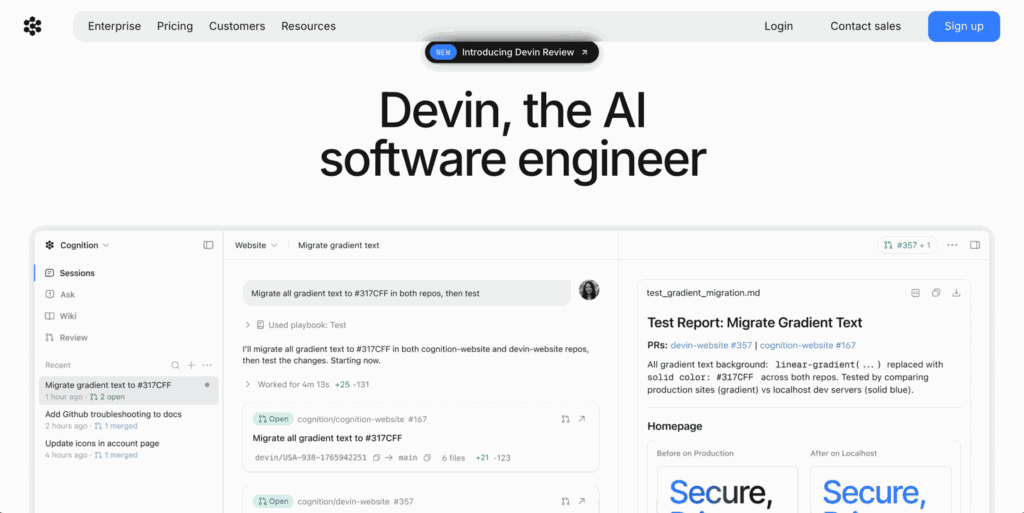
Task: Toggle code view icon for test_gradient_migration.md
Action: coord(916,293)
